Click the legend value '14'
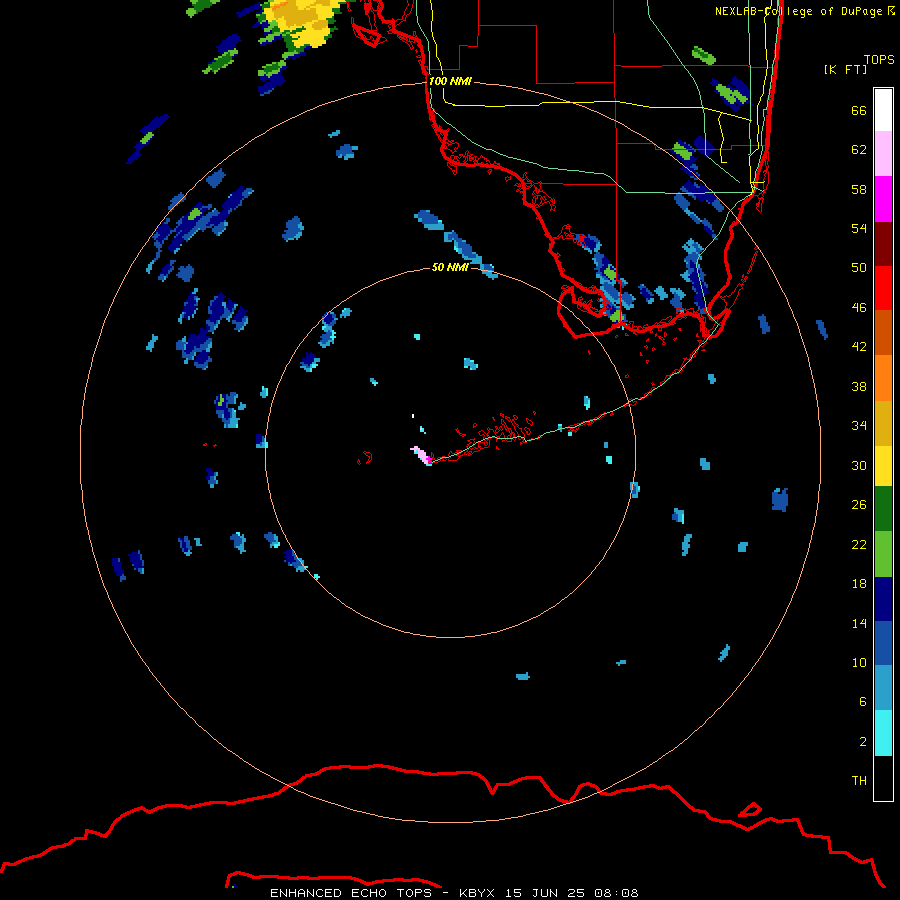The image size is (900, 900). [859, 623]
